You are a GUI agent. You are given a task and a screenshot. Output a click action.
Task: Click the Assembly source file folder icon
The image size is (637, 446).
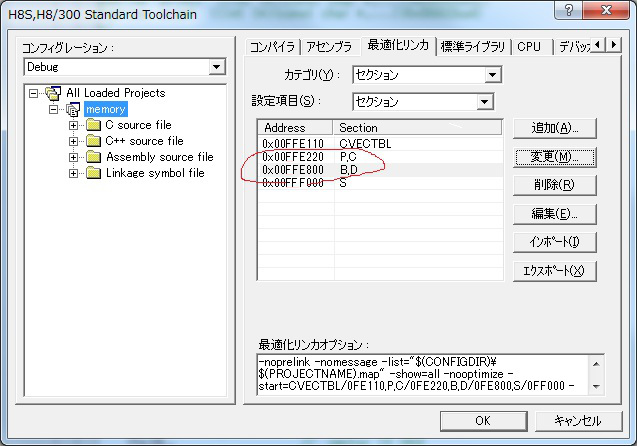coord(94,157)
